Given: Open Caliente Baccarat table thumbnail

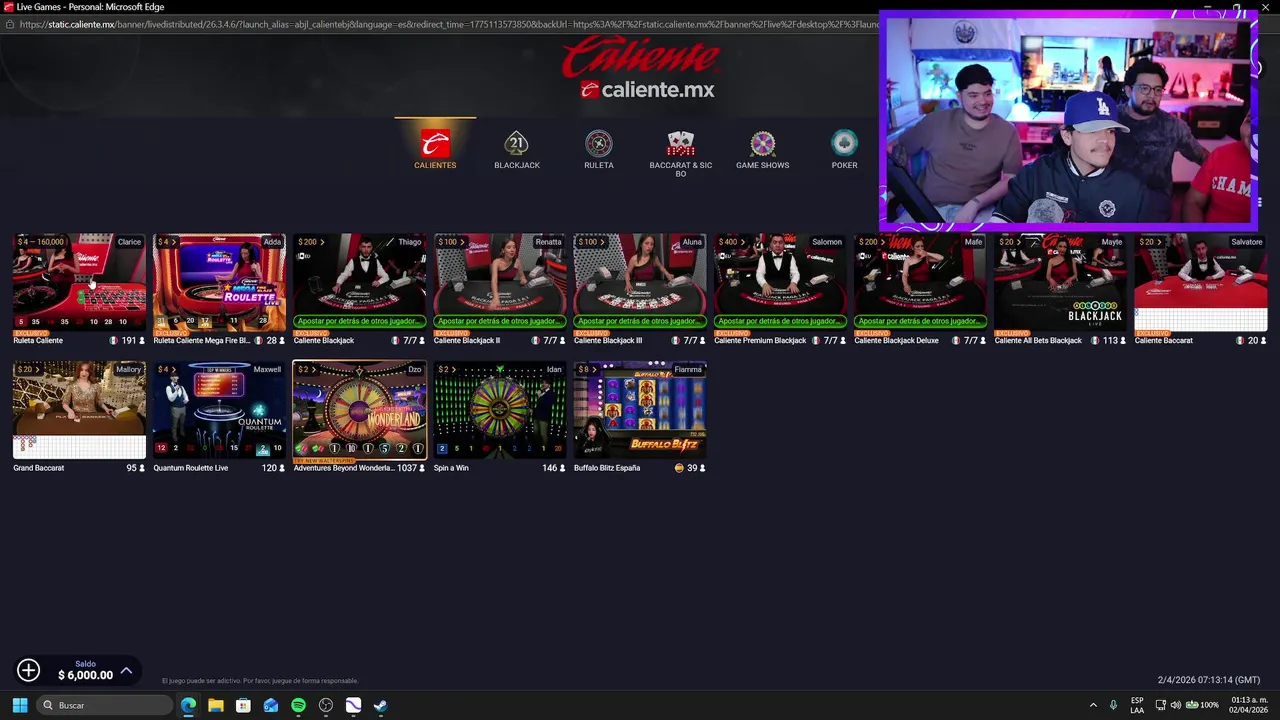Looking at the screenshot, I should [1199, 283].
